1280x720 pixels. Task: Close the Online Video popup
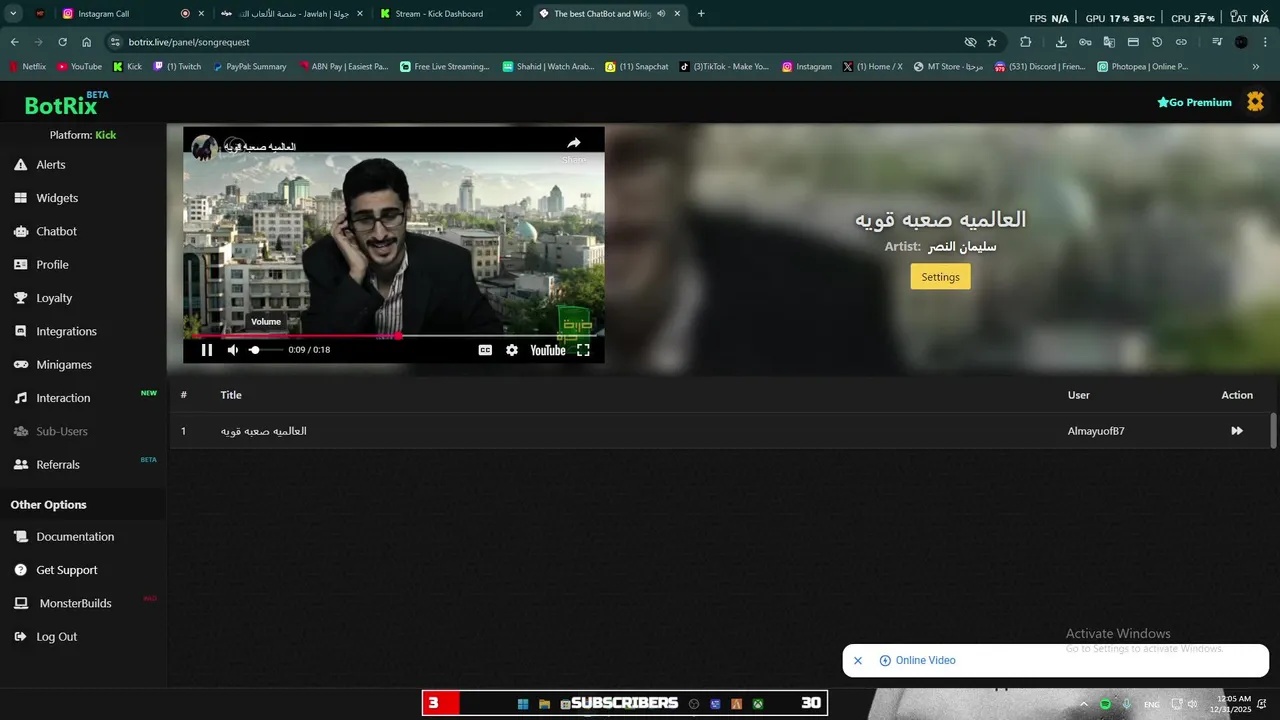coord(858,661)
